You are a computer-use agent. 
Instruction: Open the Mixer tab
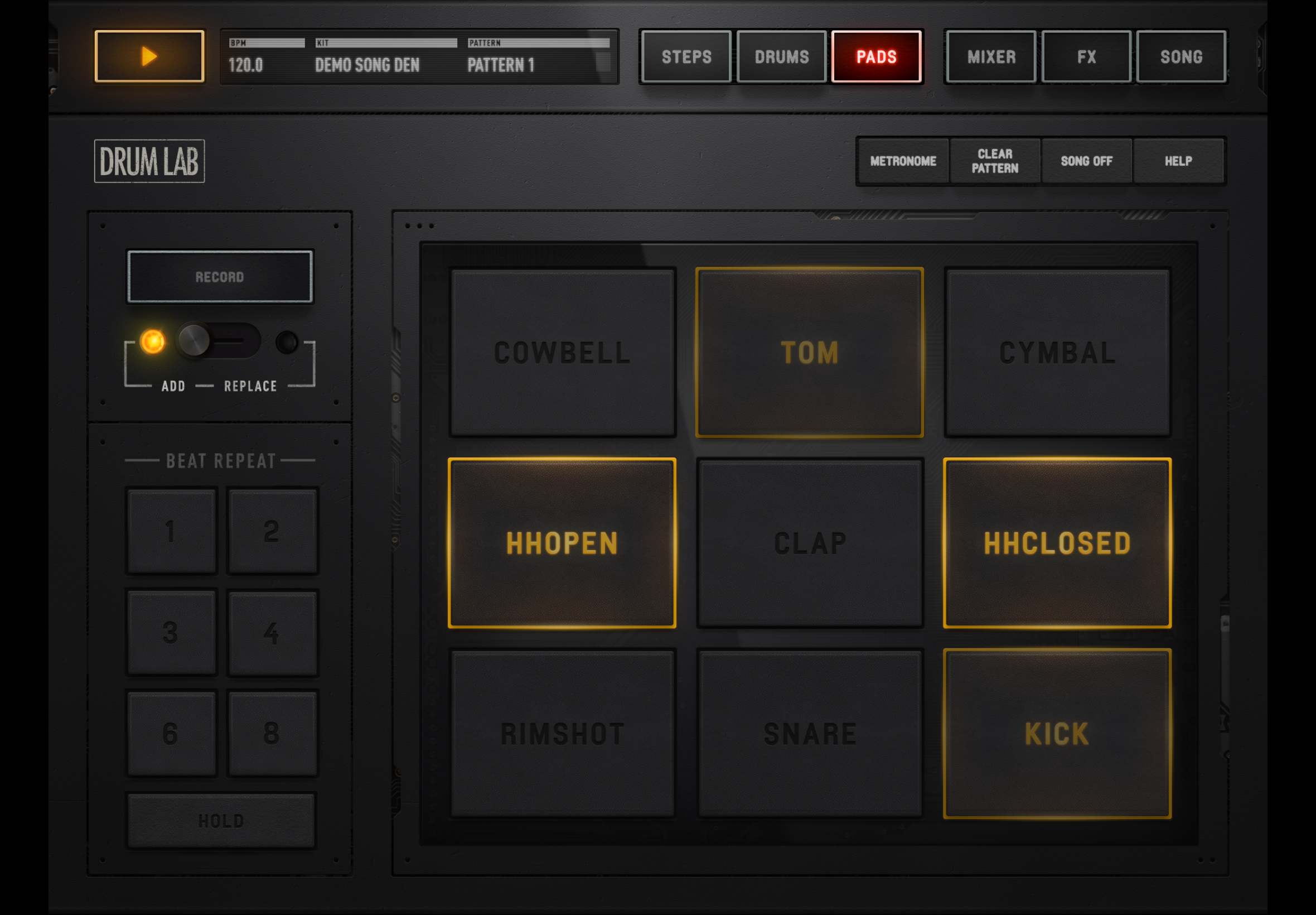[991, 57]
